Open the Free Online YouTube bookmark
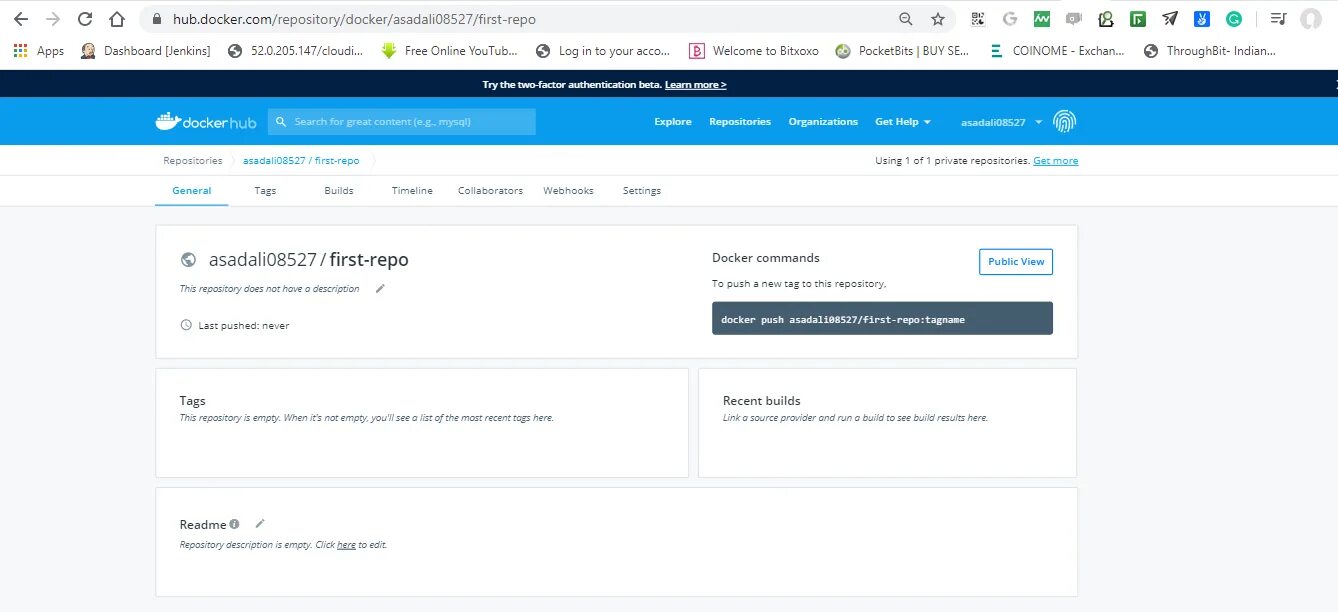Screen dimensions: 1338x612 (x=450, y=51)
